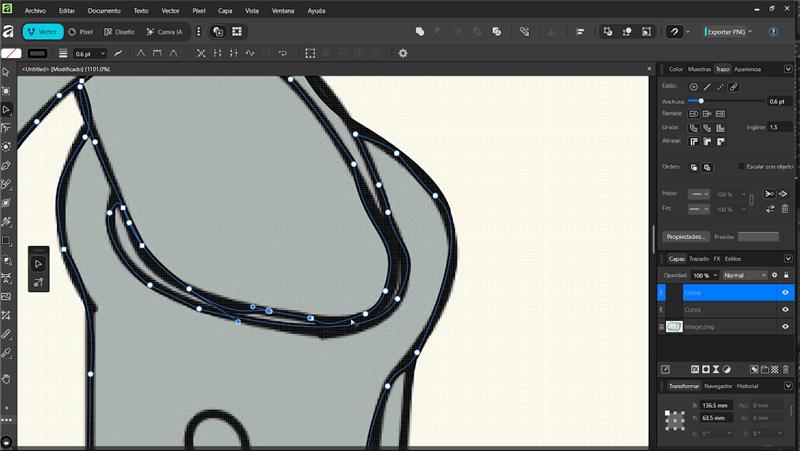The image size is (800, 451).
Task: Click the Anchura stroke width slider
Action: click(x=726, y=101)
